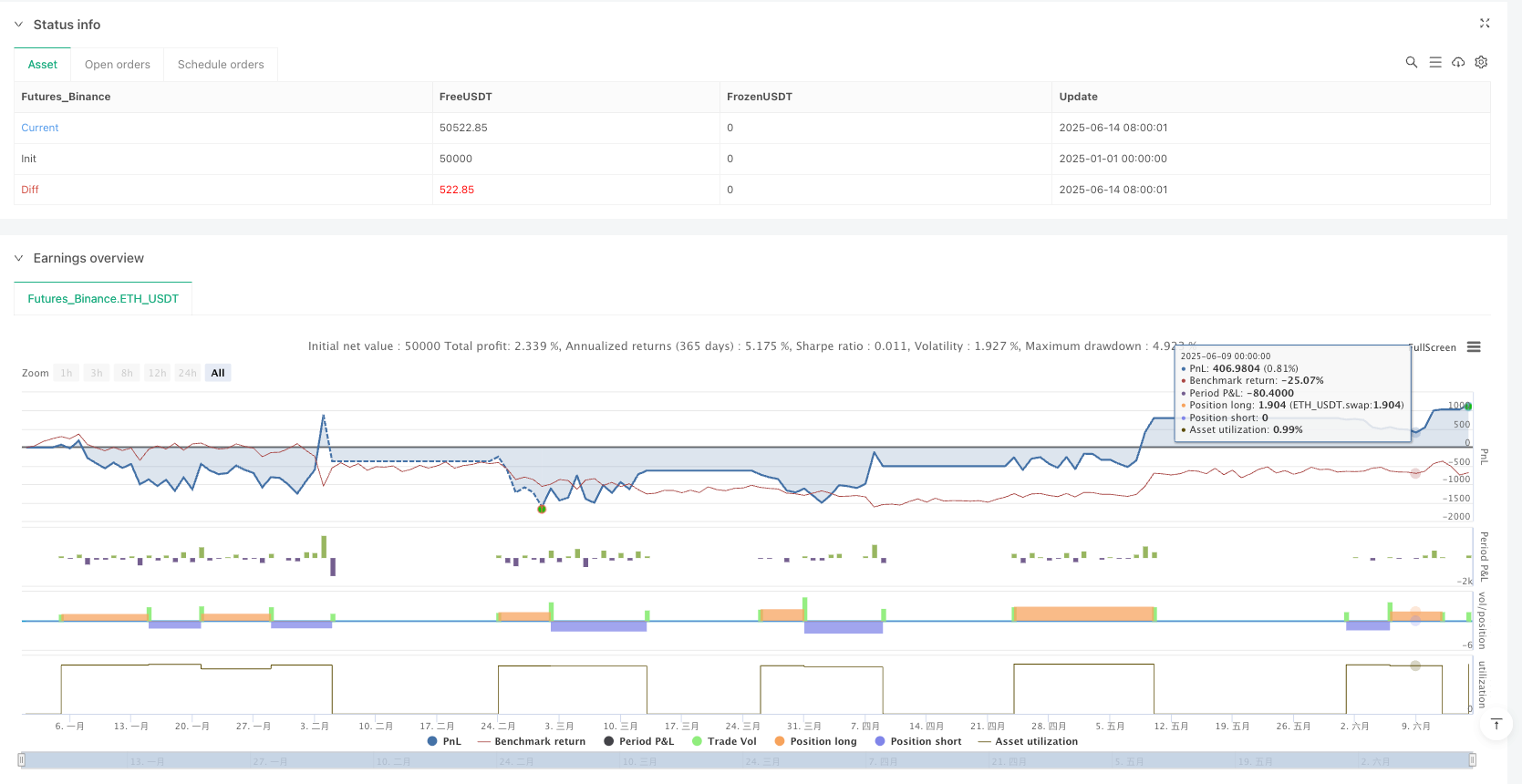Click the scroll-to-top arrow button

1496,724
